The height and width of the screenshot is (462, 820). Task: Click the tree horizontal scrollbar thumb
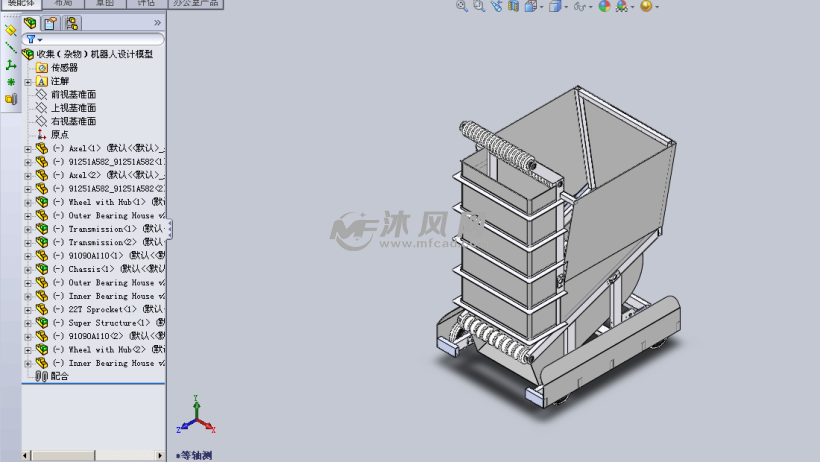(63, 456)
